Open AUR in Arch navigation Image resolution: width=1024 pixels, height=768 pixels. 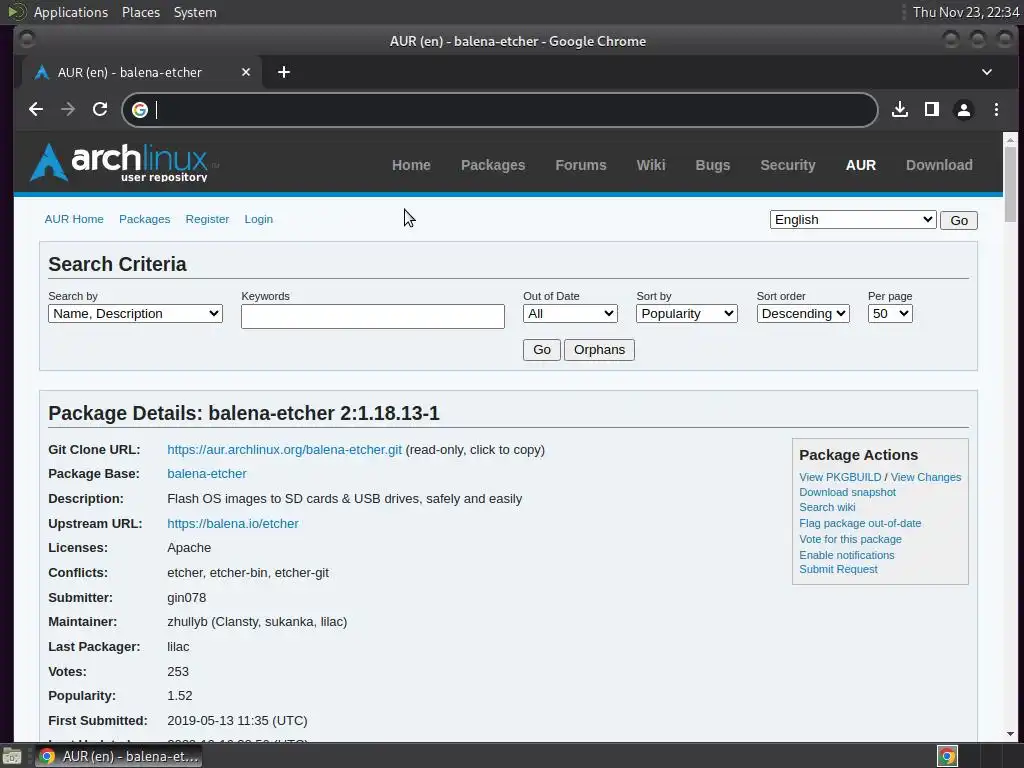(861, 165)
